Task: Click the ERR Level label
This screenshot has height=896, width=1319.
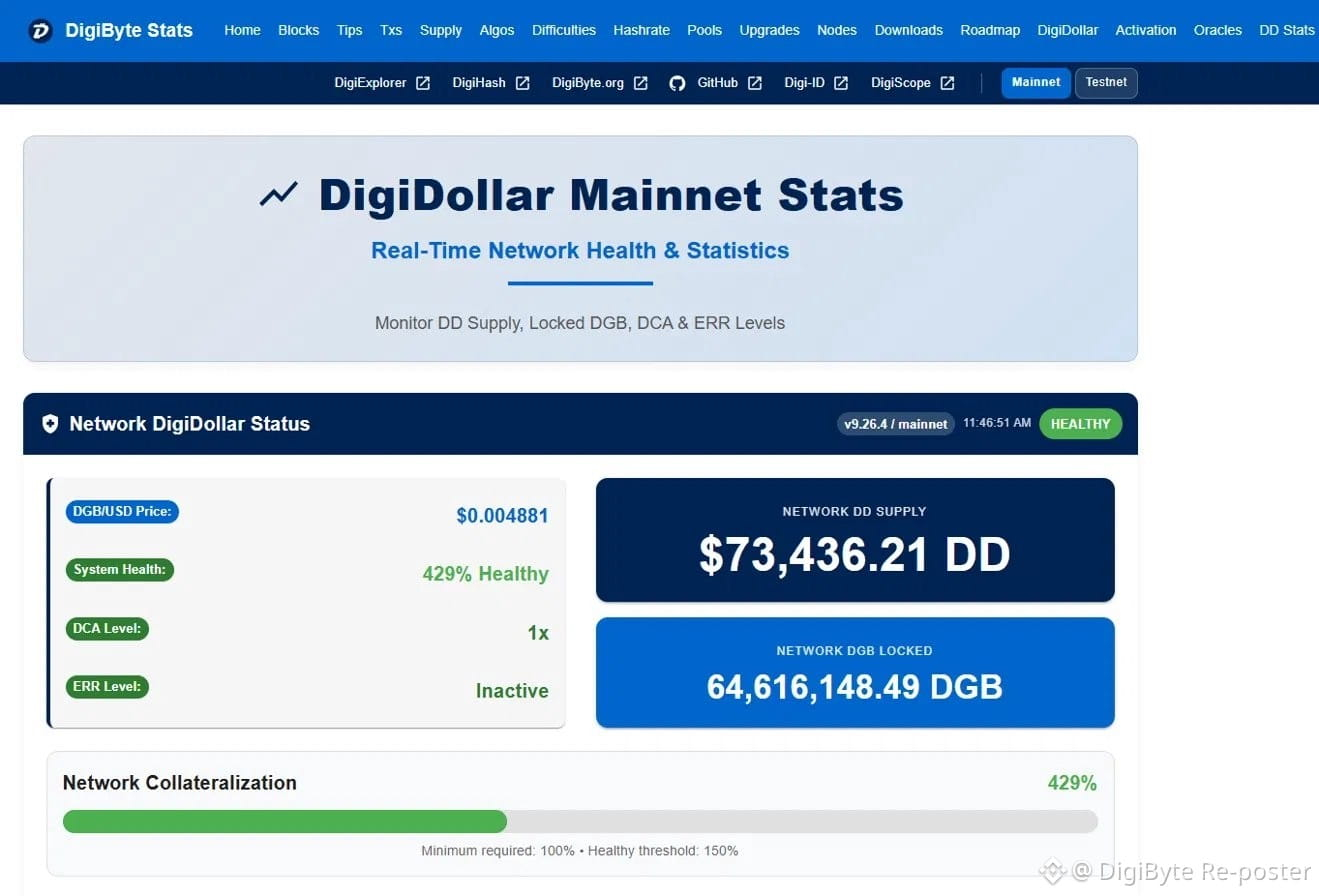Action: tap(107, 687)
